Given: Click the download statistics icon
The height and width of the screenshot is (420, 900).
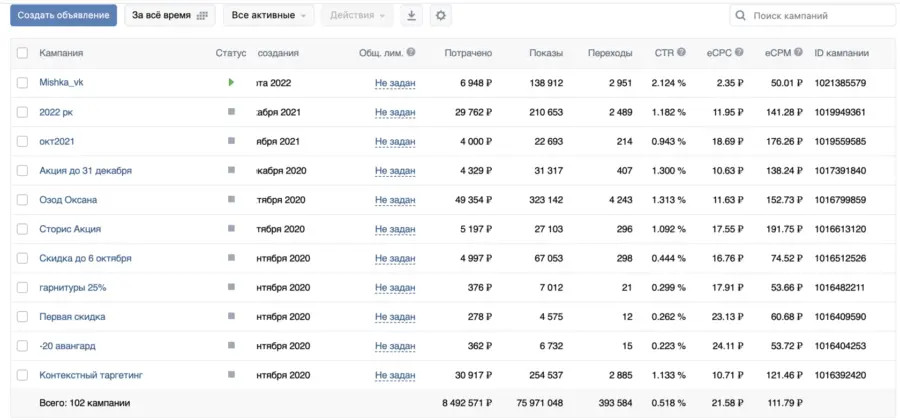Looking at the screenshot, I should point(412,16).
